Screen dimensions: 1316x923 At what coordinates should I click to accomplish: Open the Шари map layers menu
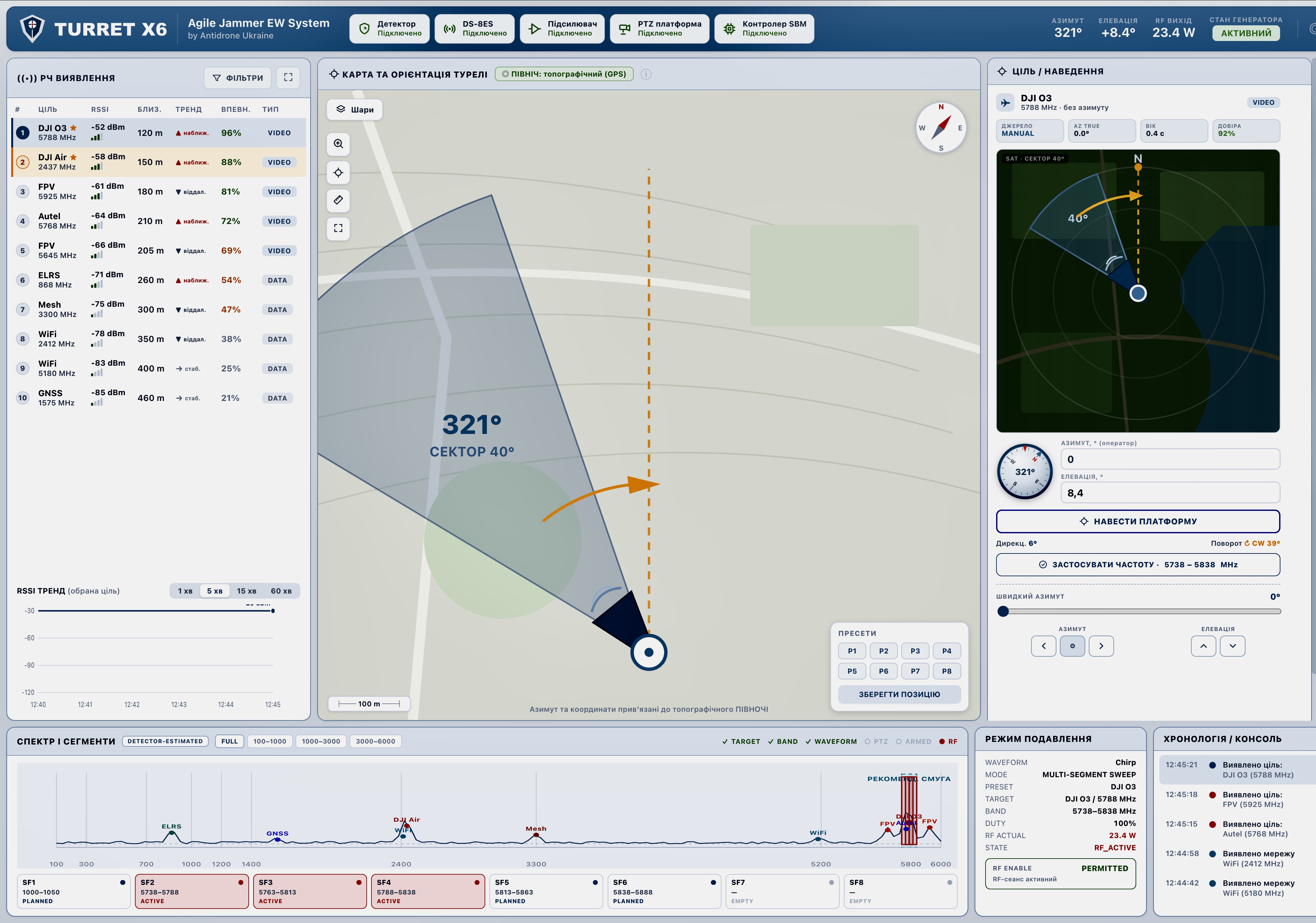(x=355, y=110)
